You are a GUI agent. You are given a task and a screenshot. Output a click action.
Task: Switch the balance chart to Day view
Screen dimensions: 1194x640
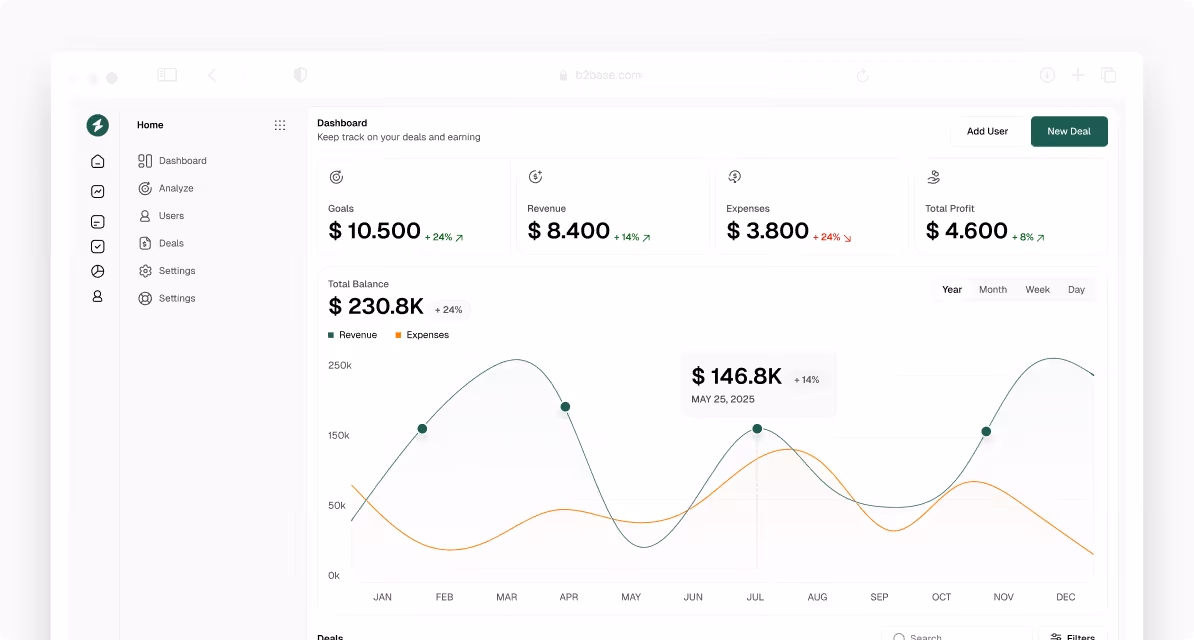click(x=1076, y=289)
